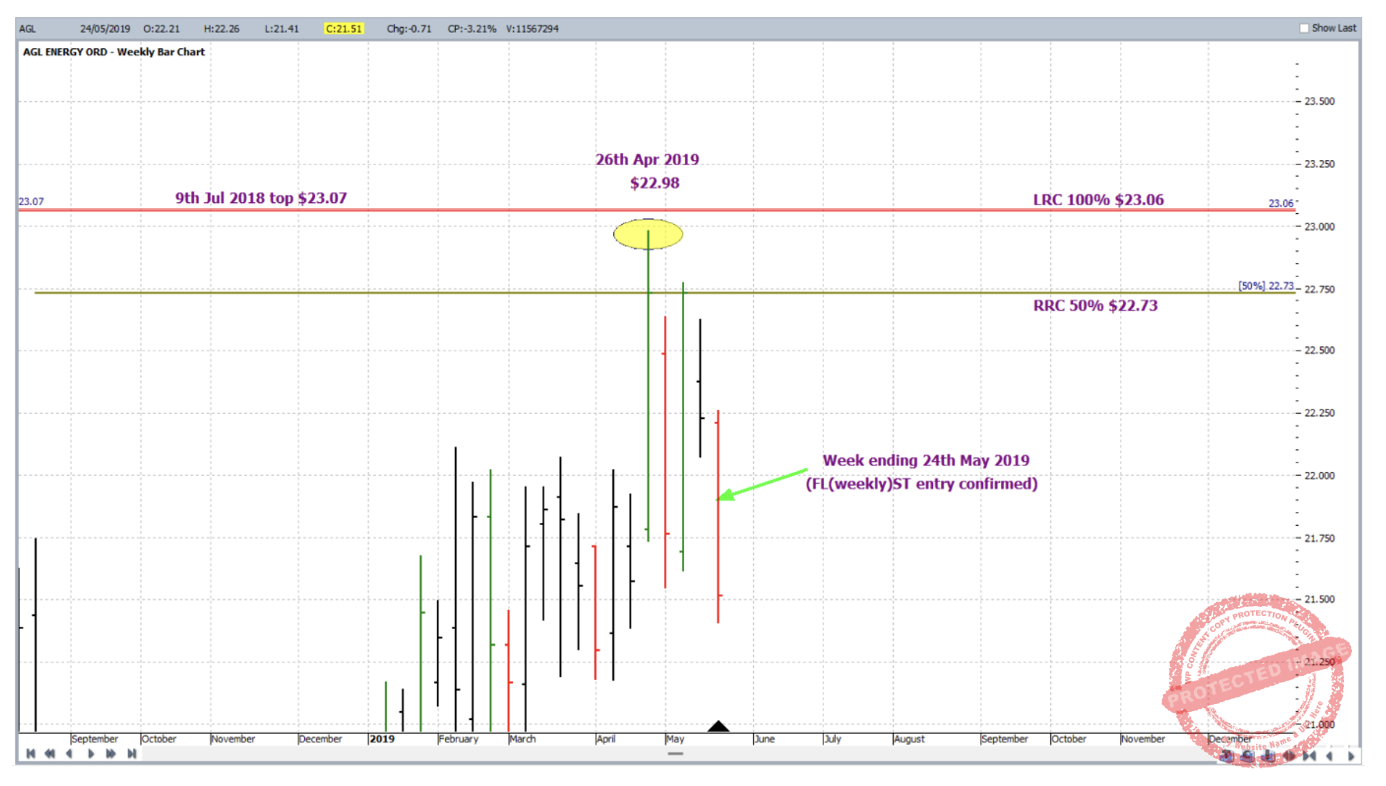Screen dimensions: 1386x786
Task: Click the rewind double-left arrow icon
Action: coord(49,754)
